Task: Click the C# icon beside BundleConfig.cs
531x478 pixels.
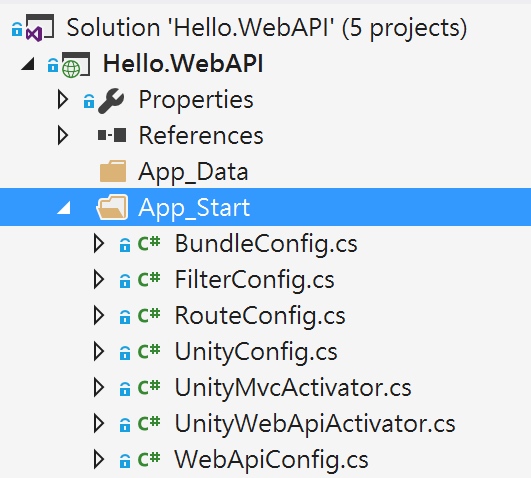Action: [149, 243]
